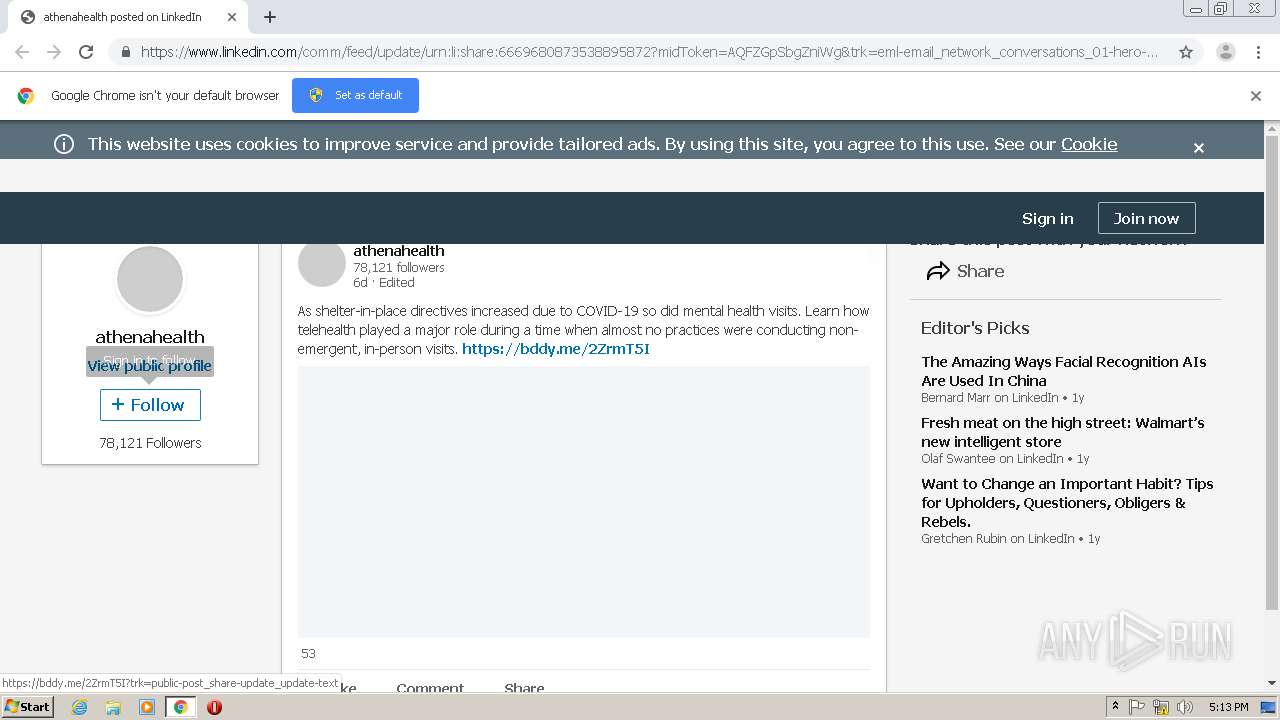1280x720 pixels.
Task: Dismiss the default browser notification bar
Action: [1256, 96]
